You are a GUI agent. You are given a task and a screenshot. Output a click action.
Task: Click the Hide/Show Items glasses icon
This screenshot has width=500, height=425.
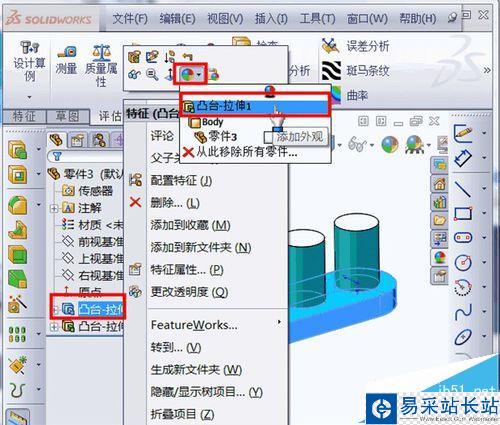(x=357, y=145)
